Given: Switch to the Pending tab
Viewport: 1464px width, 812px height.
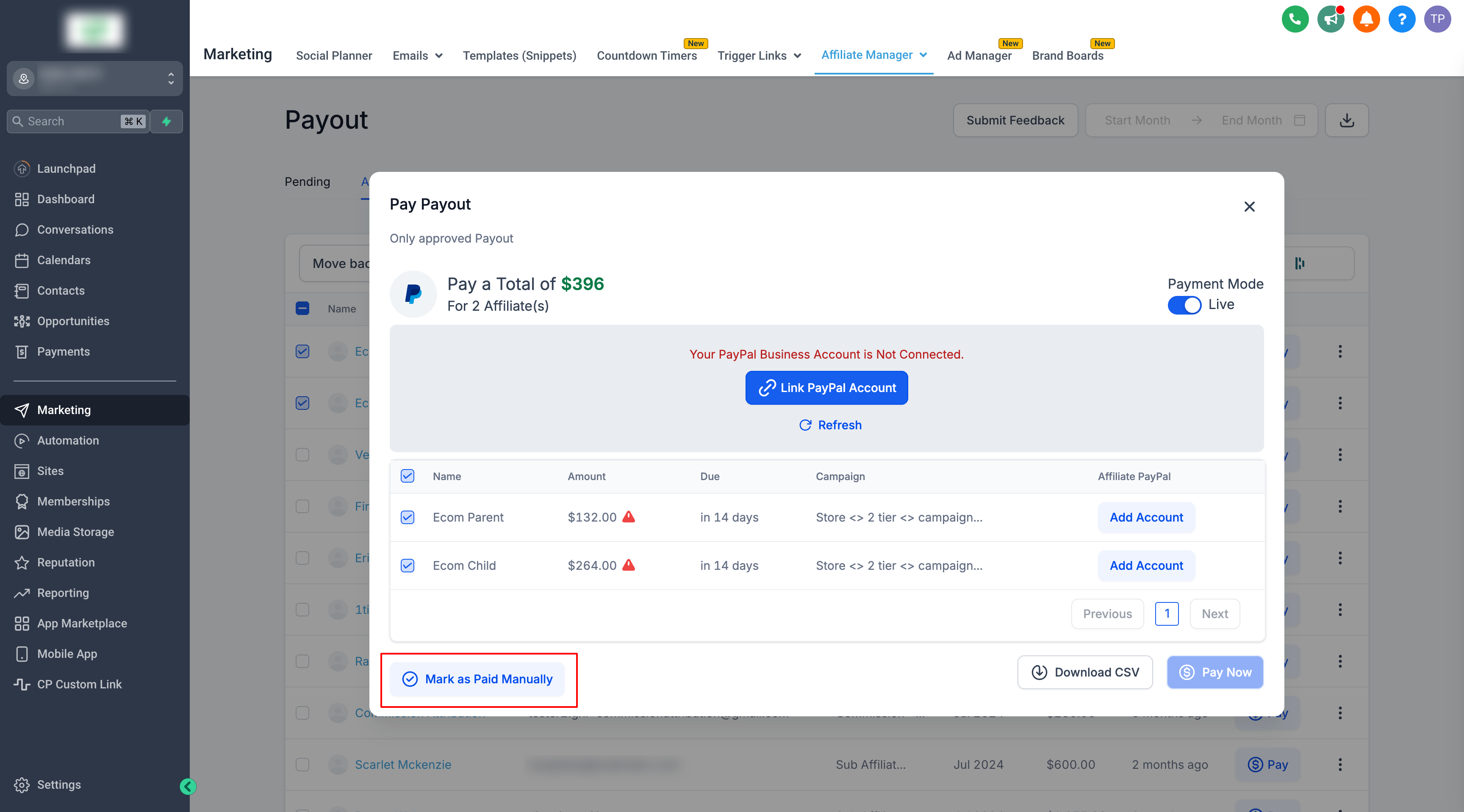Looking at the screenshot, I should (307, 182).
